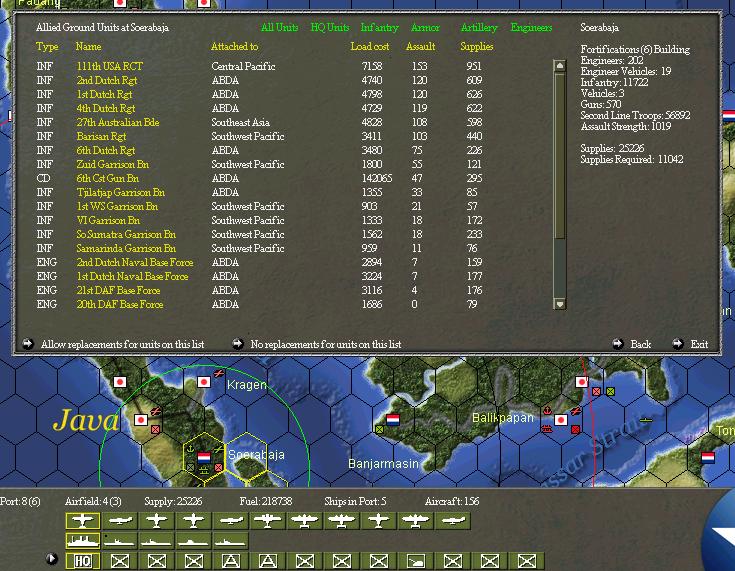Click the round arrow button left of the HQ icon
This screenshot has height=571, width=735.
pyautogui.click(x=52, y=559)
